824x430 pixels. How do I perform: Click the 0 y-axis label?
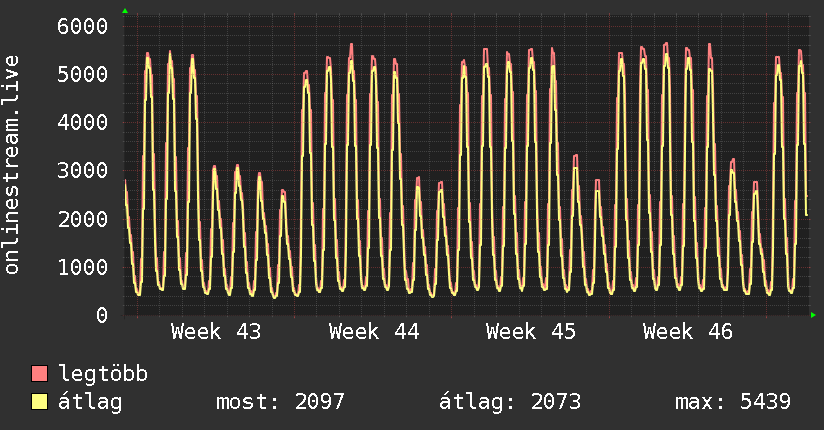pos(102,315)
